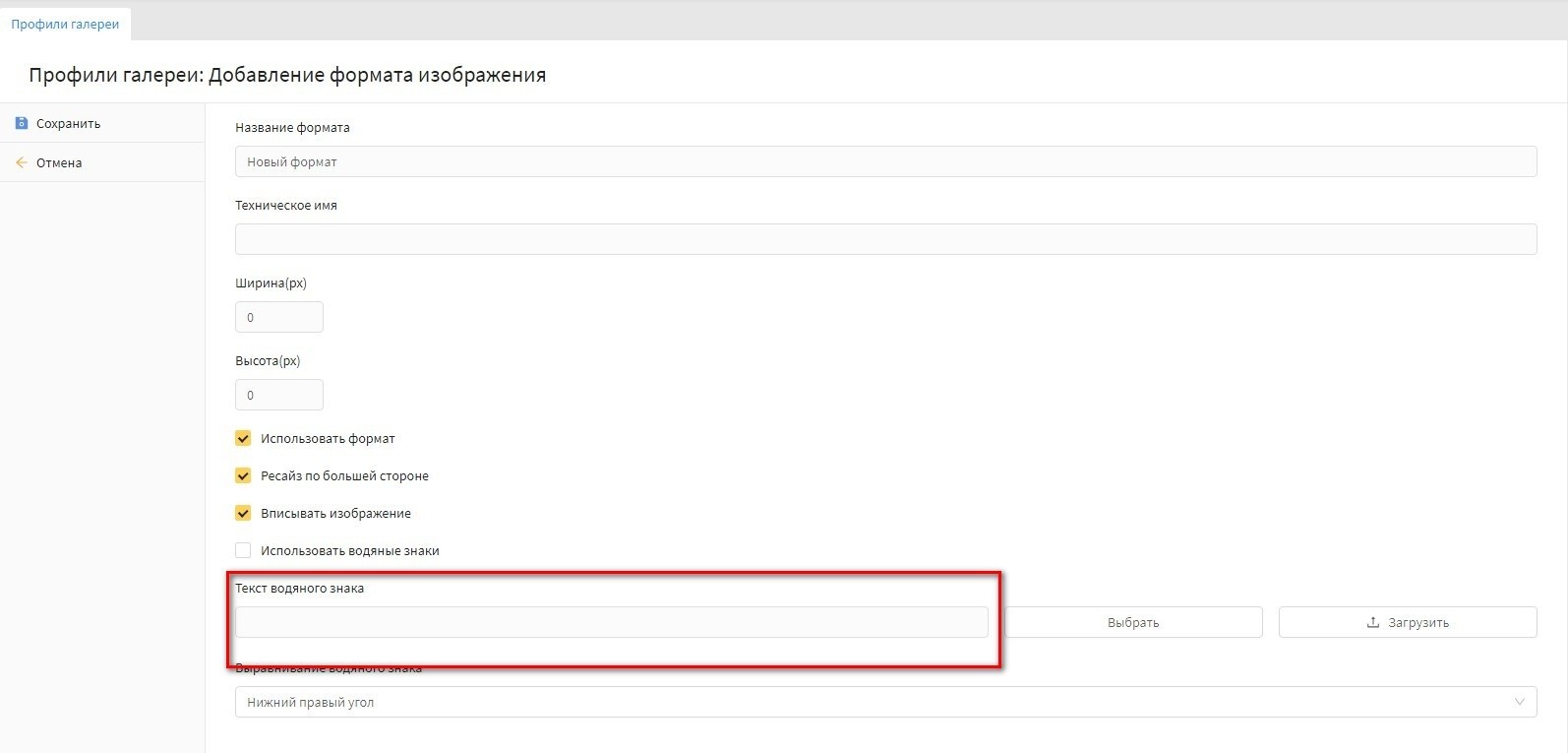Click into the Техническое имя field
The width and height of the screenshot is (1568, 753).
pyautogui.click(x=885, y=239)
